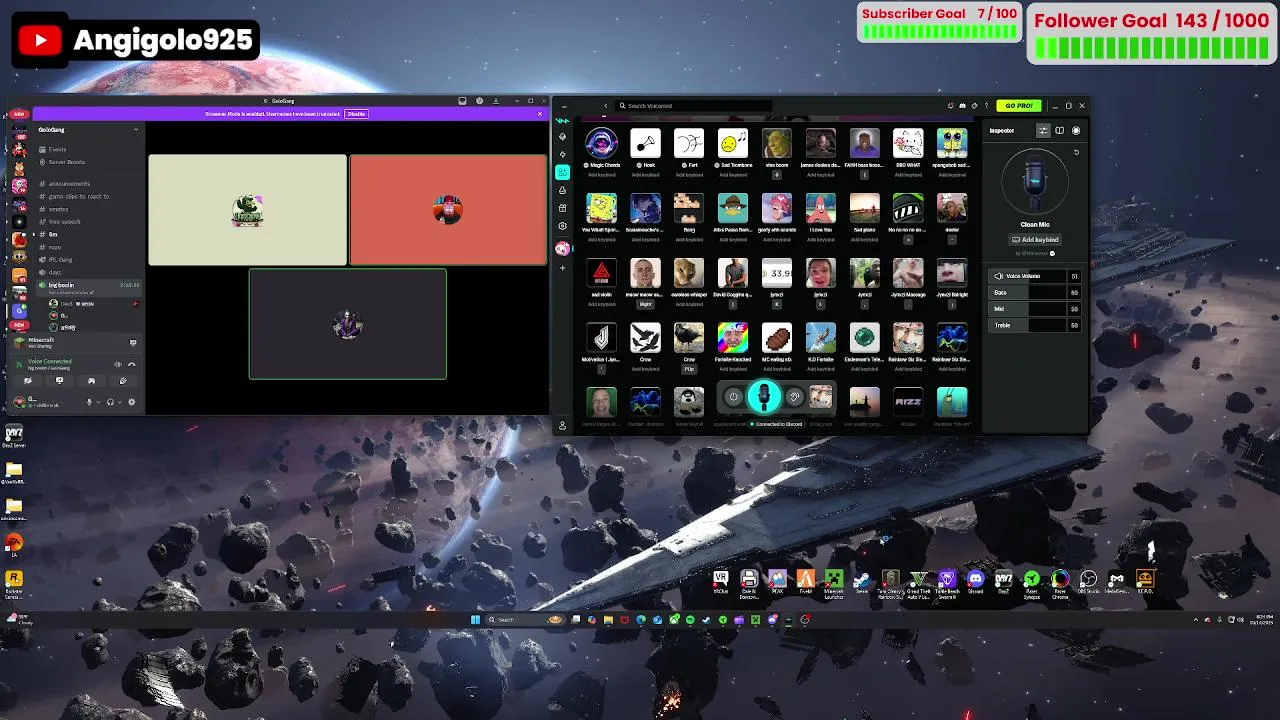Open Voicemod notifications bell icon

950,106
